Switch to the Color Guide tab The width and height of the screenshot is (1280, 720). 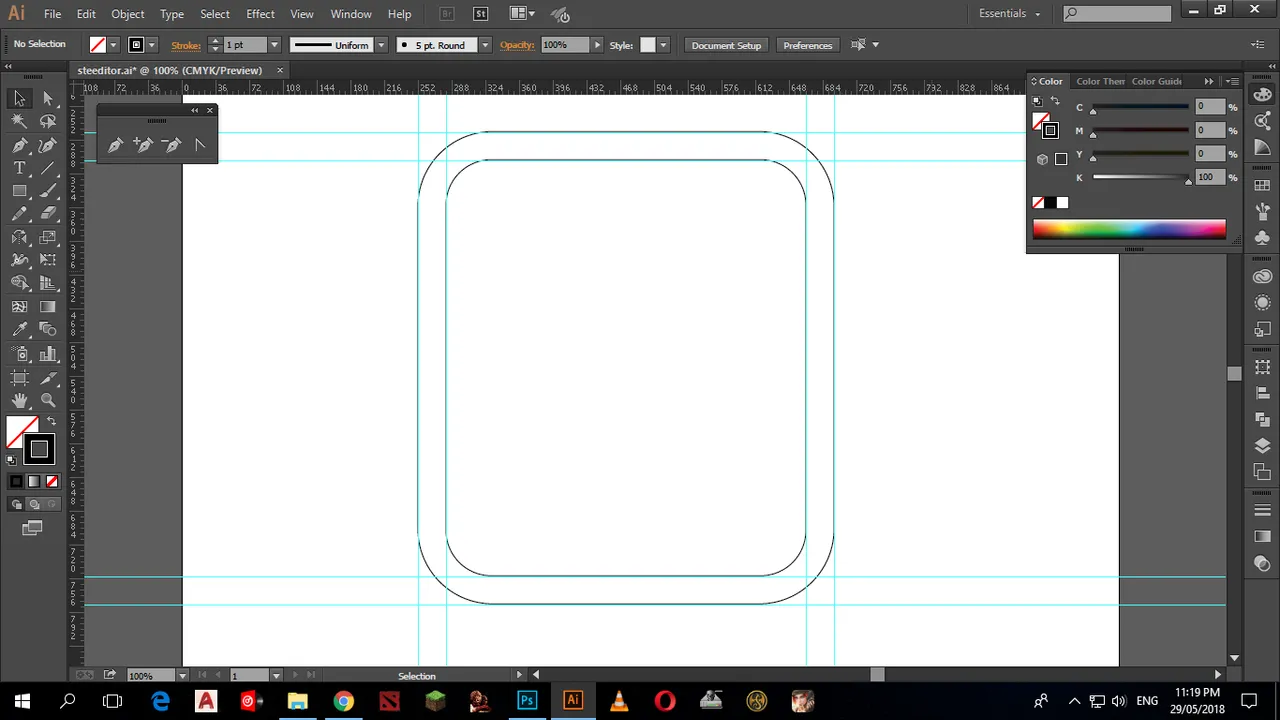[x=1157, y=81]
